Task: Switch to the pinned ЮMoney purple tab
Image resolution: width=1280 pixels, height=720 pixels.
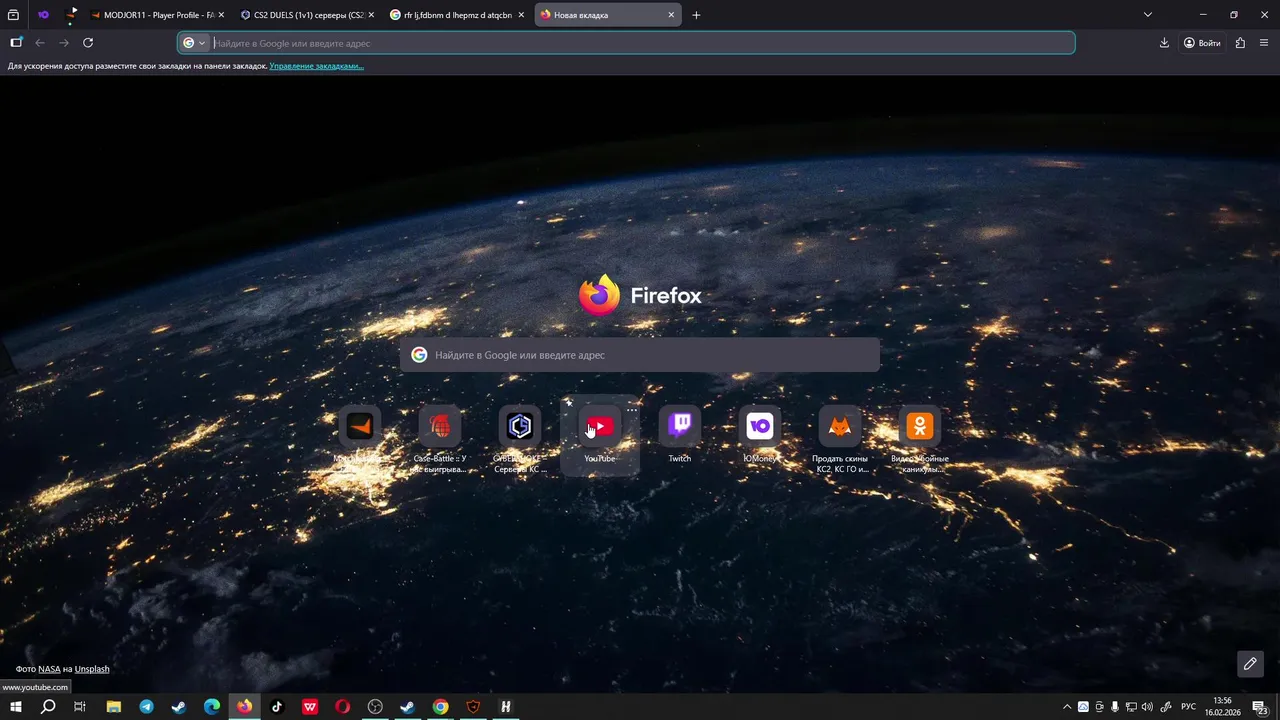Action: [43, 15]
